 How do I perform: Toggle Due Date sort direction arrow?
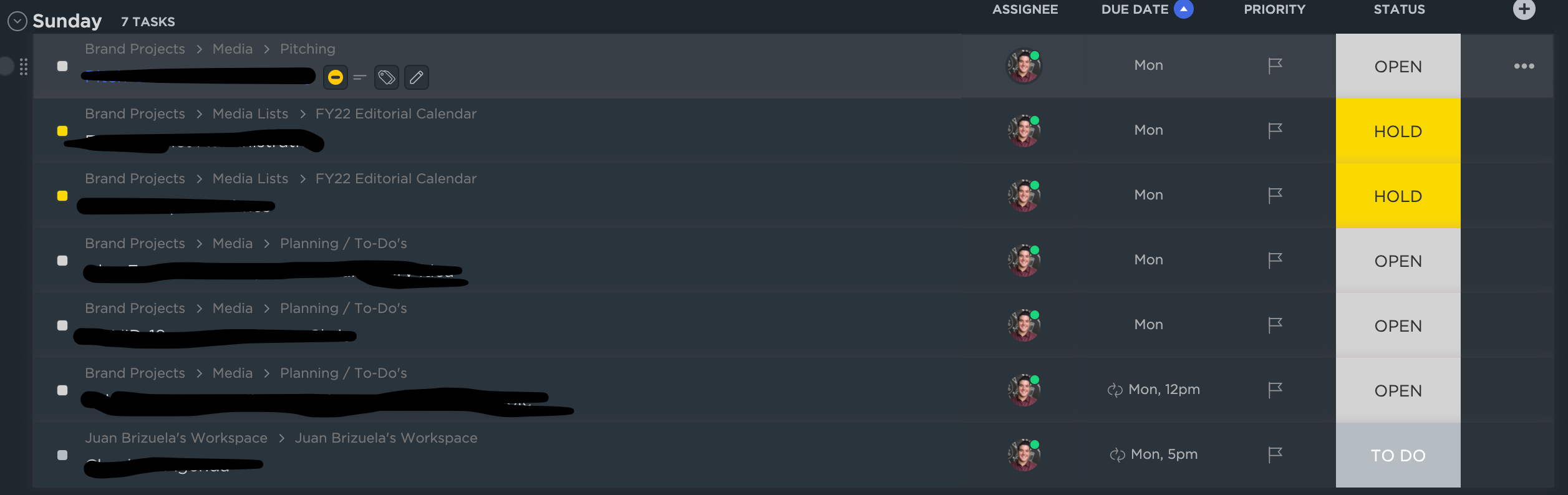(1183, 9)
